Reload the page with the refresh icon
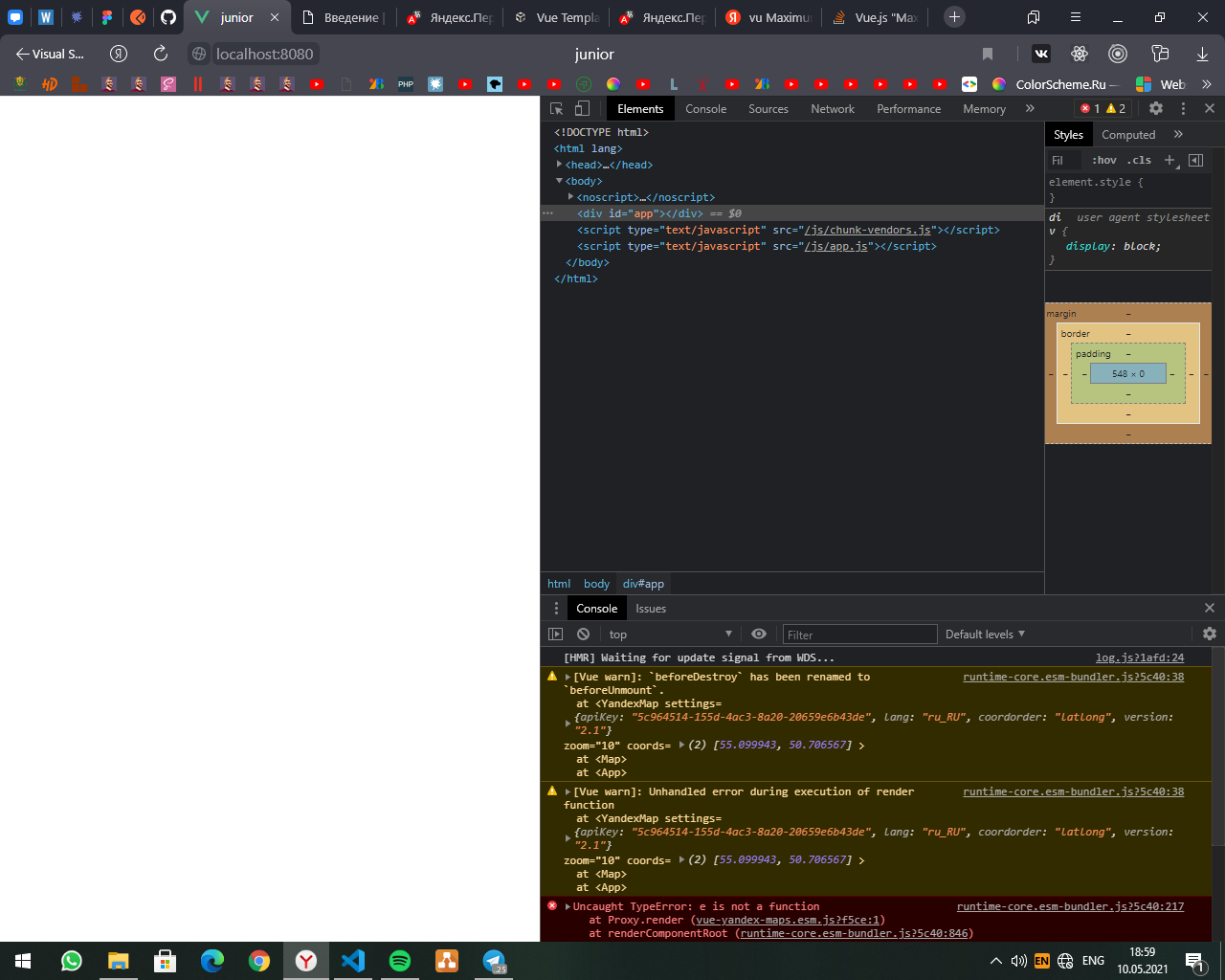This screenshot has width=1225, height=980. tap(161, 54)
